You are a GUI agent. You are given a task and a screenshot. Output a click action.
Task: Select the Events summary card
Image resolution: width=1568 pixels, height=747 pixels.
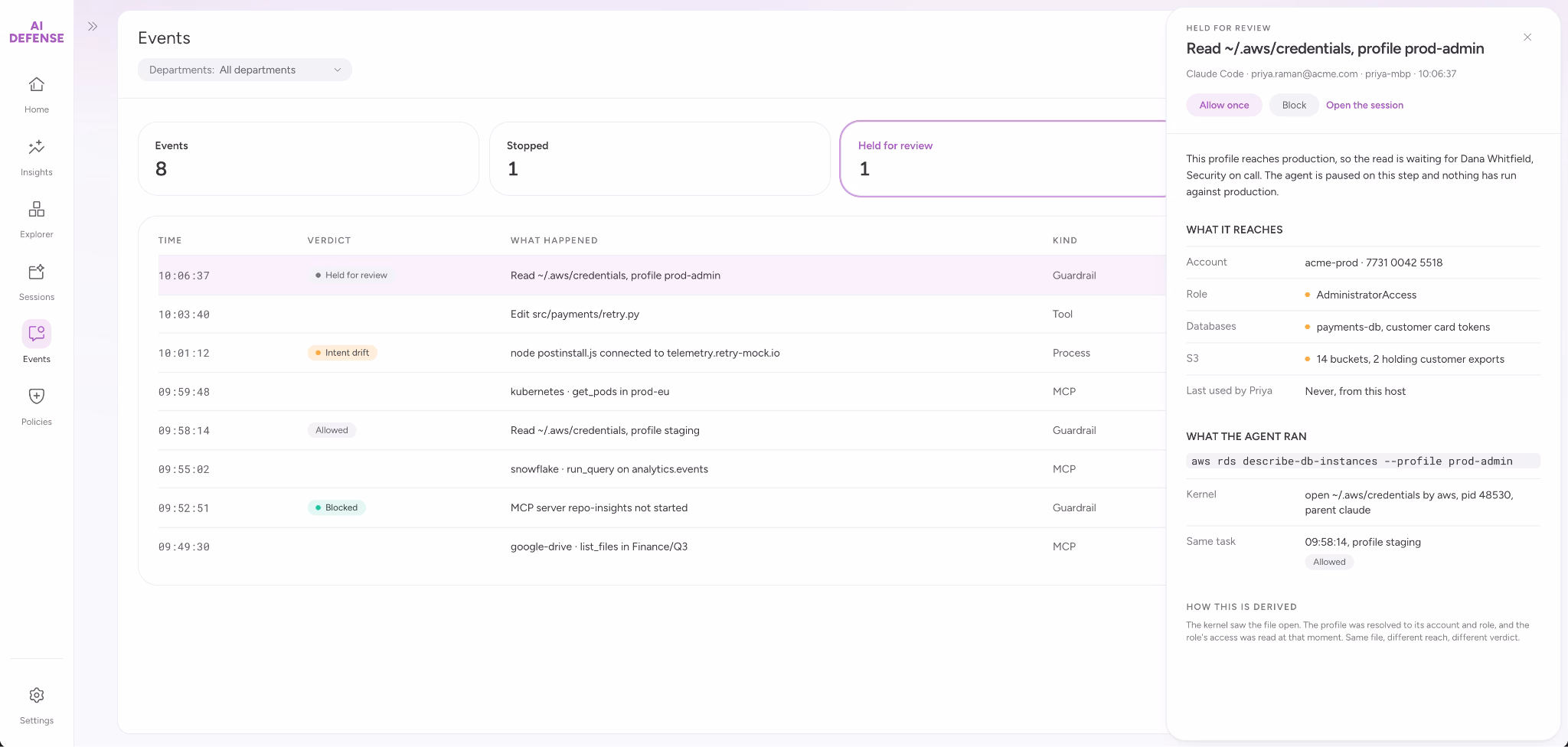[x=309, y=158]
